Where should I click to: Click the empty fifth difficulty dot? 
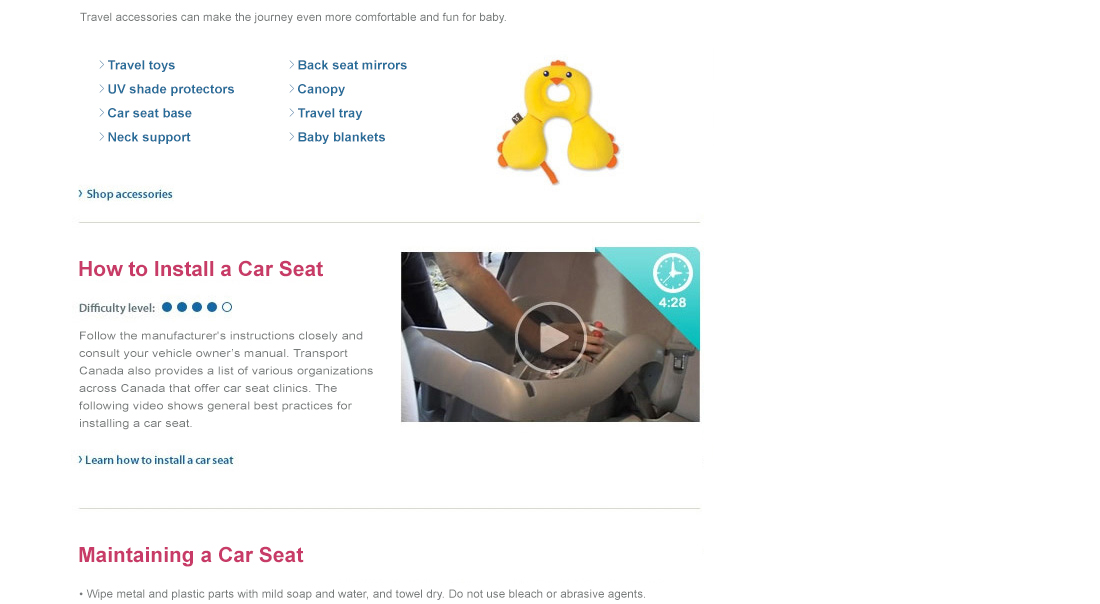[227, 307]
